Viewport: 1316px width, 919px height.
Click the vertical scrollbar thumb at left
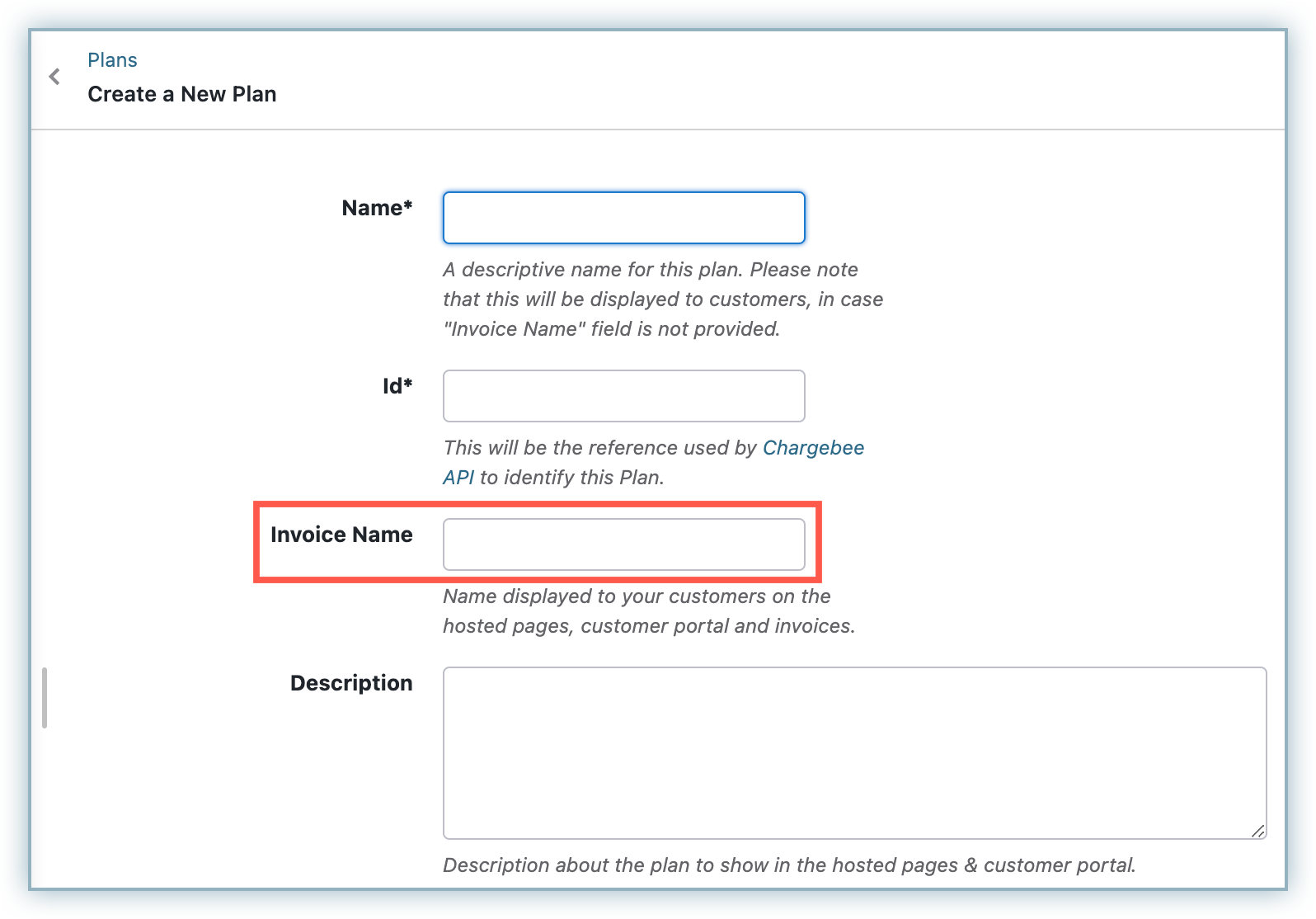click(x=45, y=698)
